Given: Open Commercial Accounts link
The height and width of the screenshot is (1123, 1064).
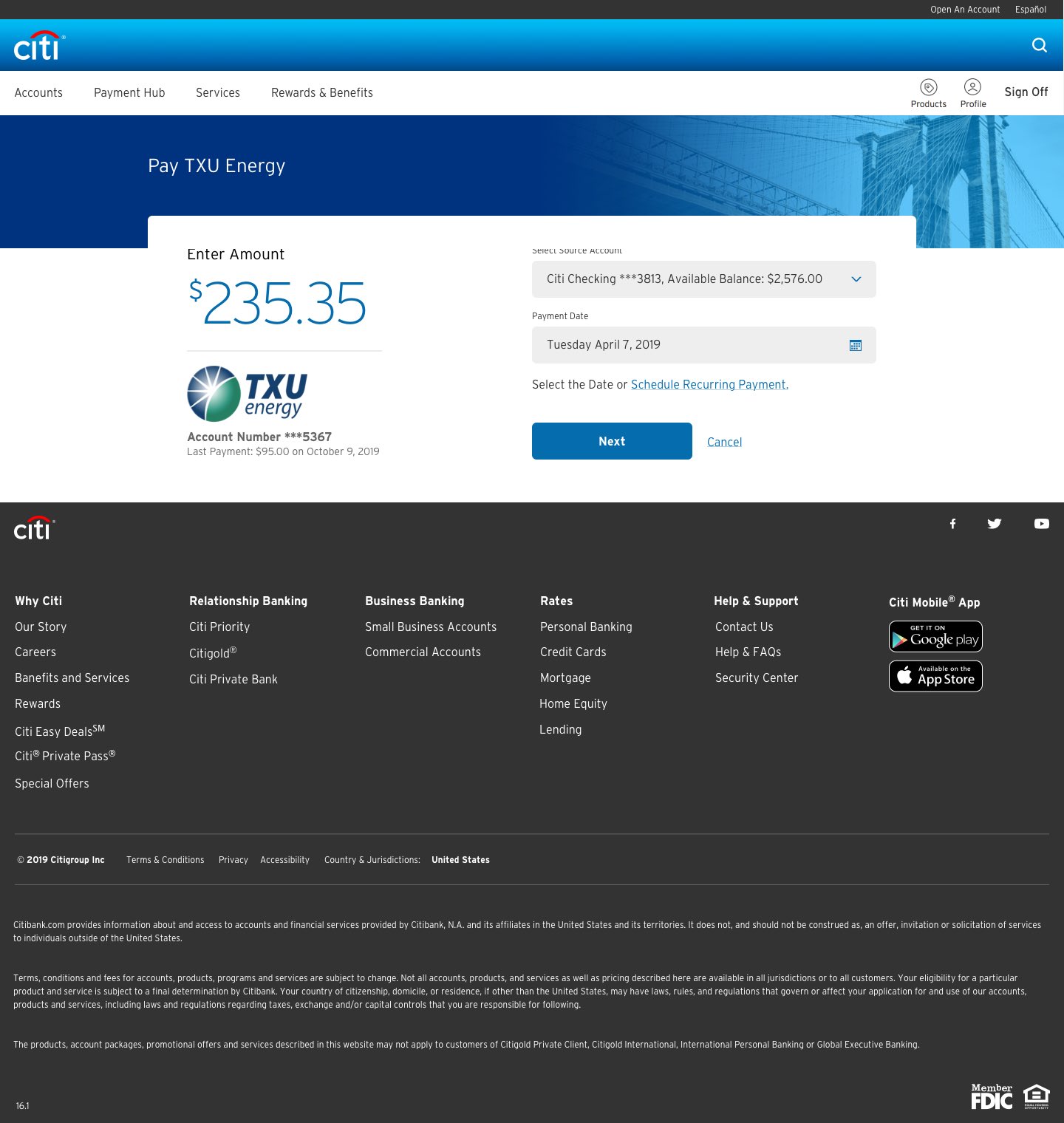Looking at the screenshot, I should (x=423, y=652).
